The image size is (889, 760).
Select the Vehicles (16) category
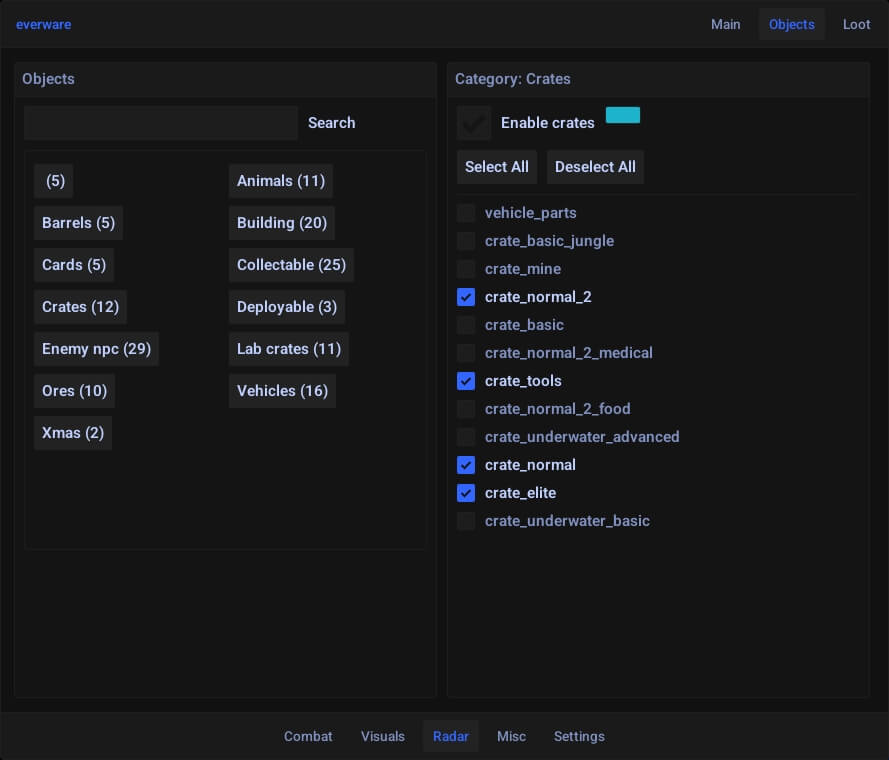coord(282,391)
